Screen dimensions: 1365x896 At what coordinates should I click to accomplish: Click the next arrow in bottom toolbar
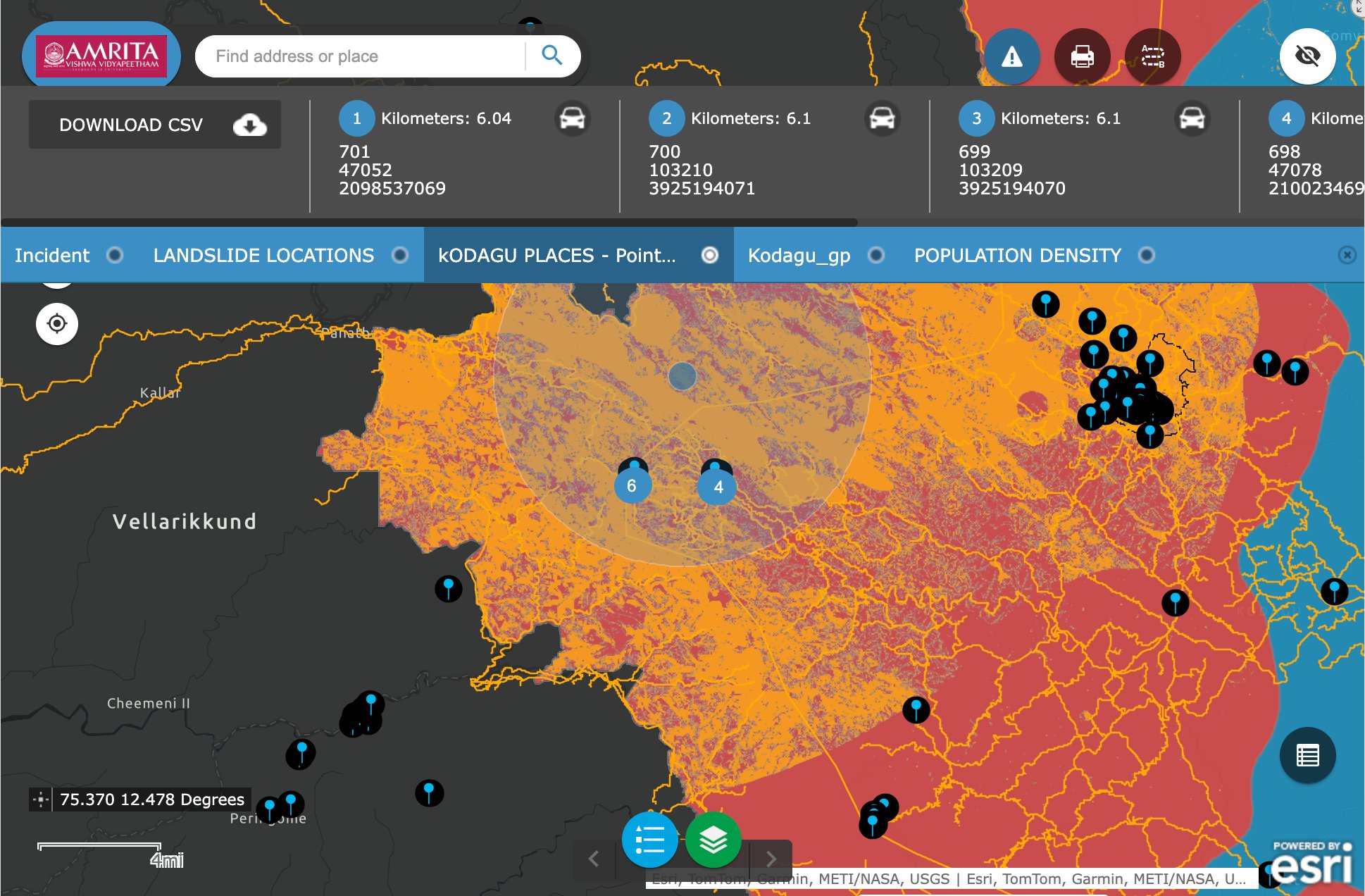pos(771,859)
